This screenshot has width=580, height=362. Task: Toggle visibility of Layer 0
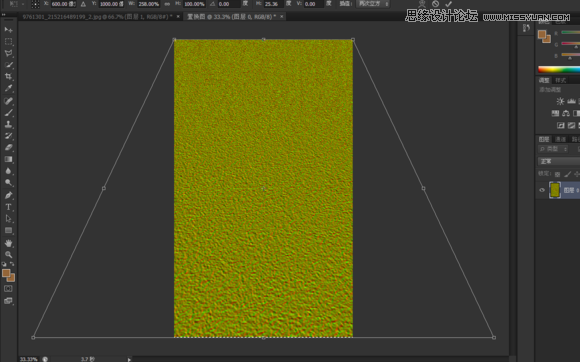(x=542, y=190)
